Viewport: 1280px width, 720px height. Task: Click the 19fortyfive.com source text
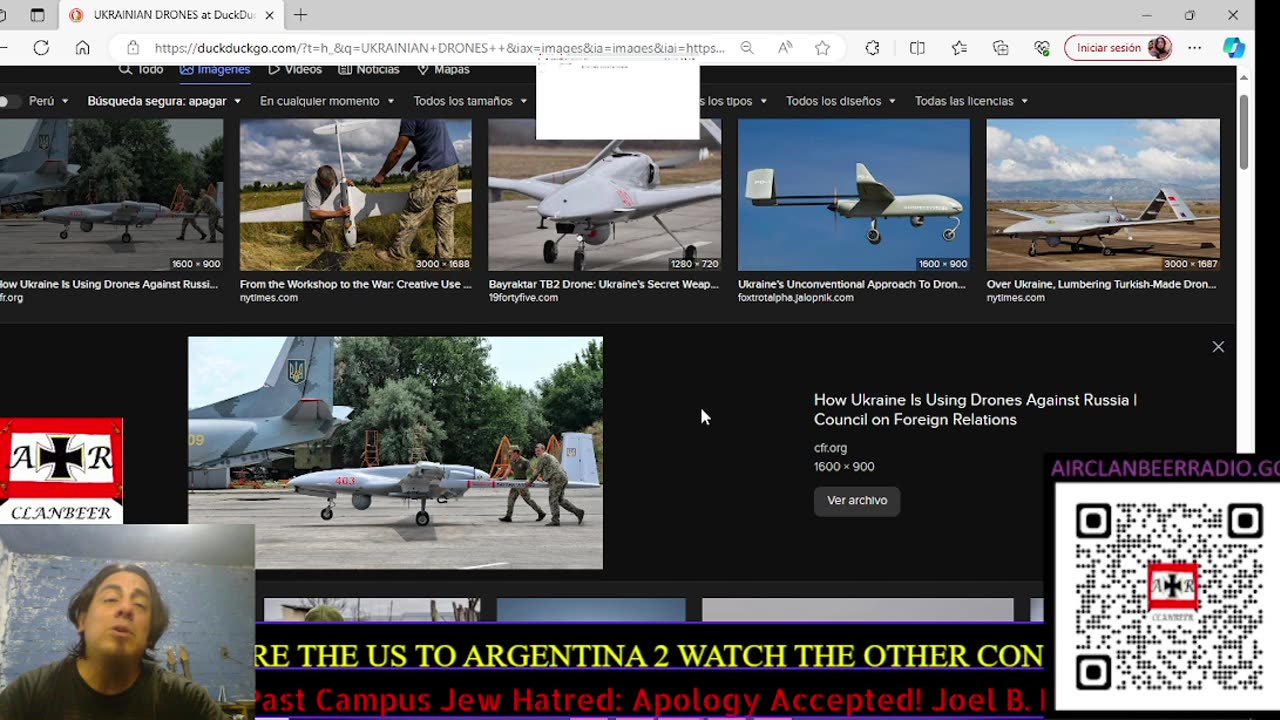click(x=523, y=298)
